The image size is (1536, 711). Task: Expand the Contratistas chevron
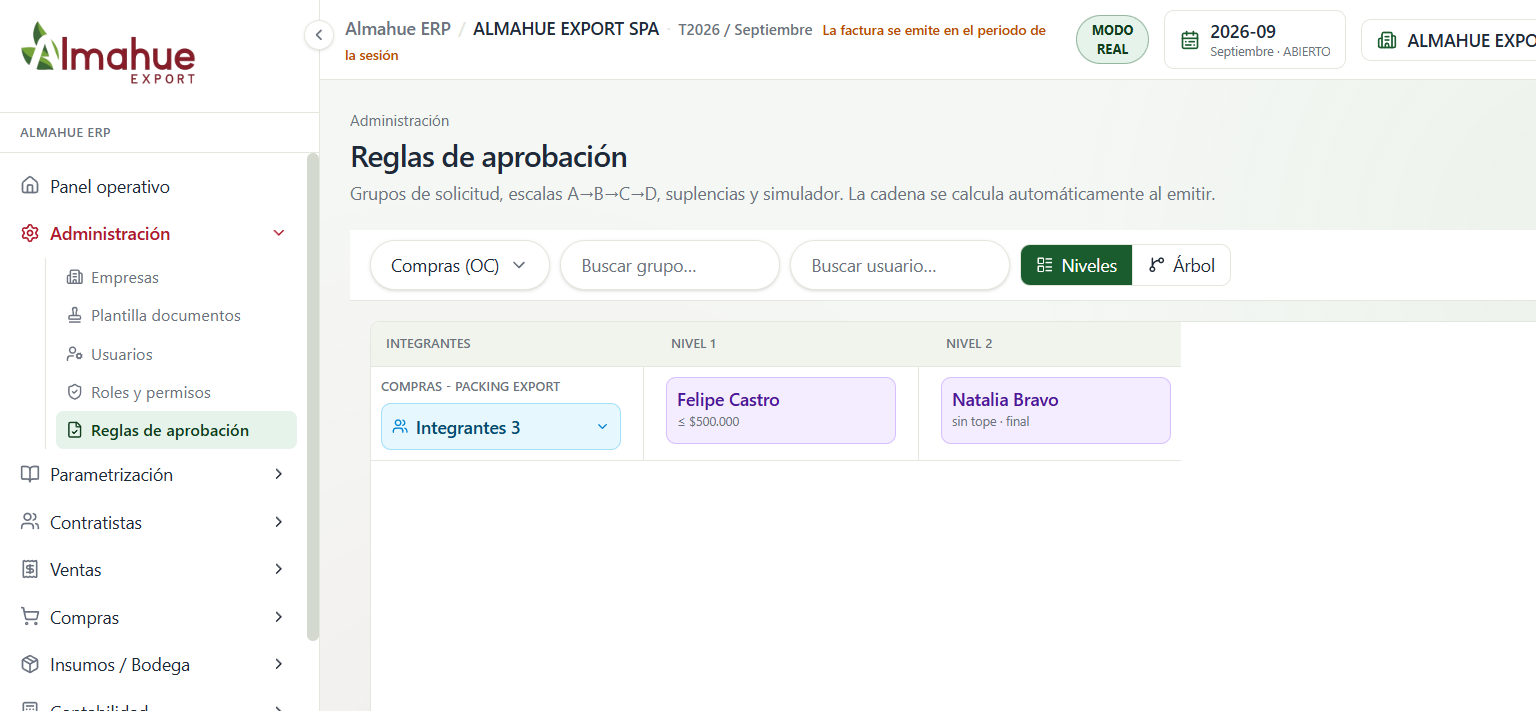coord(279,522)
